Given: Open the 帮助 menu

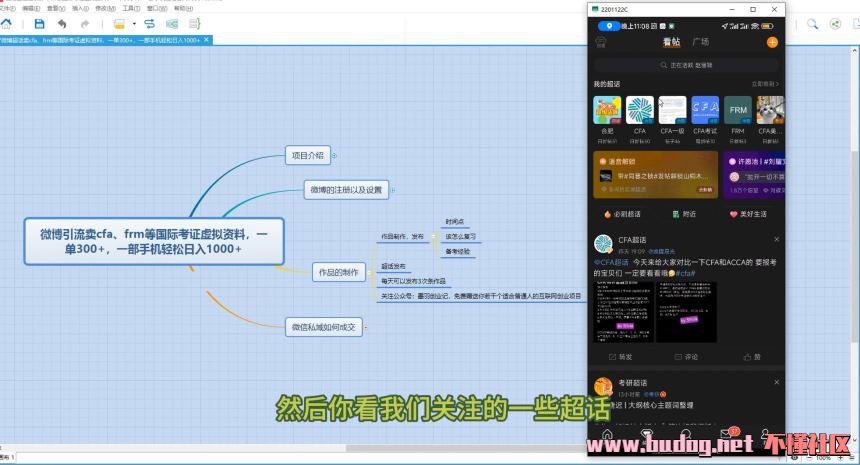Looking at the screenshot, I should click(183, 8).
